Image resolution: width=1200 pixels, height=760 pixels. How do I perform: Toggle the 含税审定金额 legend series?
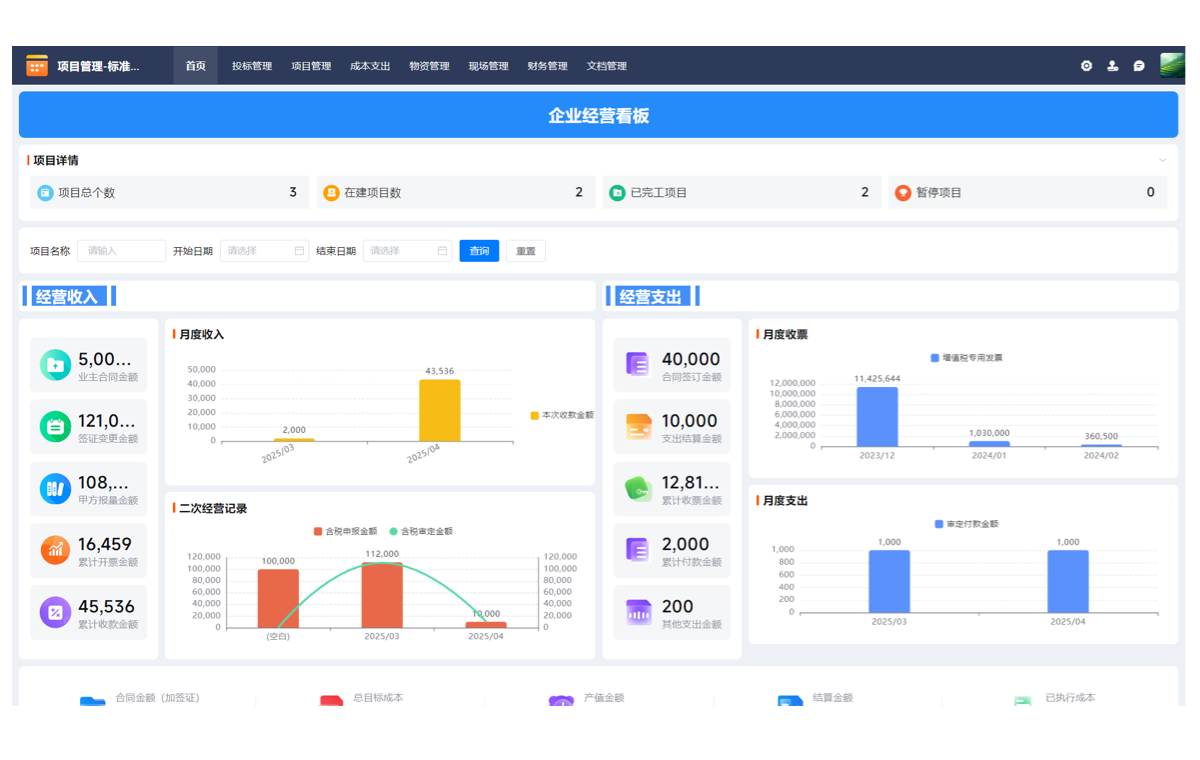tap(420, 531)
